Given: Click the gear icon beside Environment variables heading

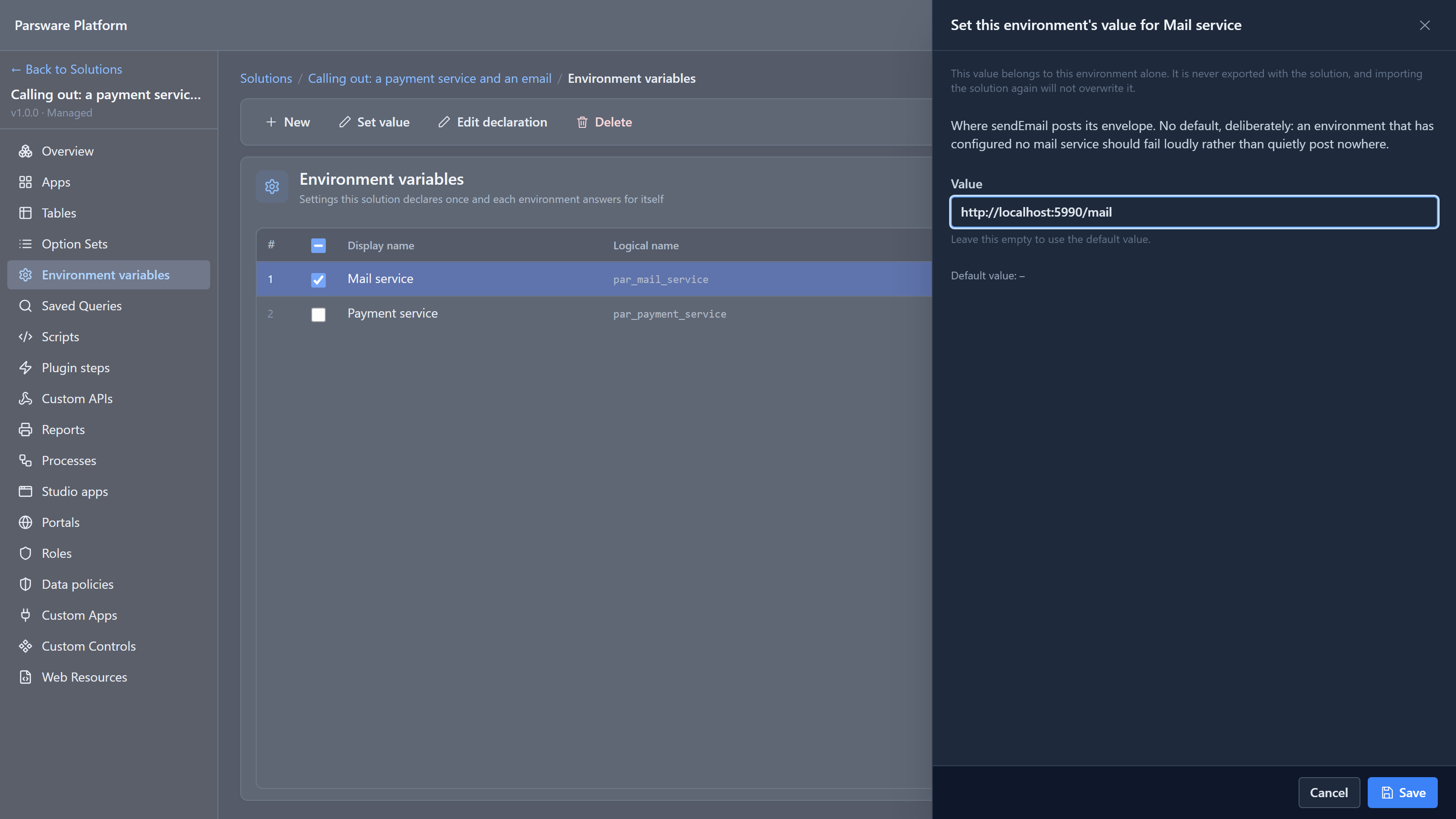Looking at the screenshot, I should pos(272,187).
